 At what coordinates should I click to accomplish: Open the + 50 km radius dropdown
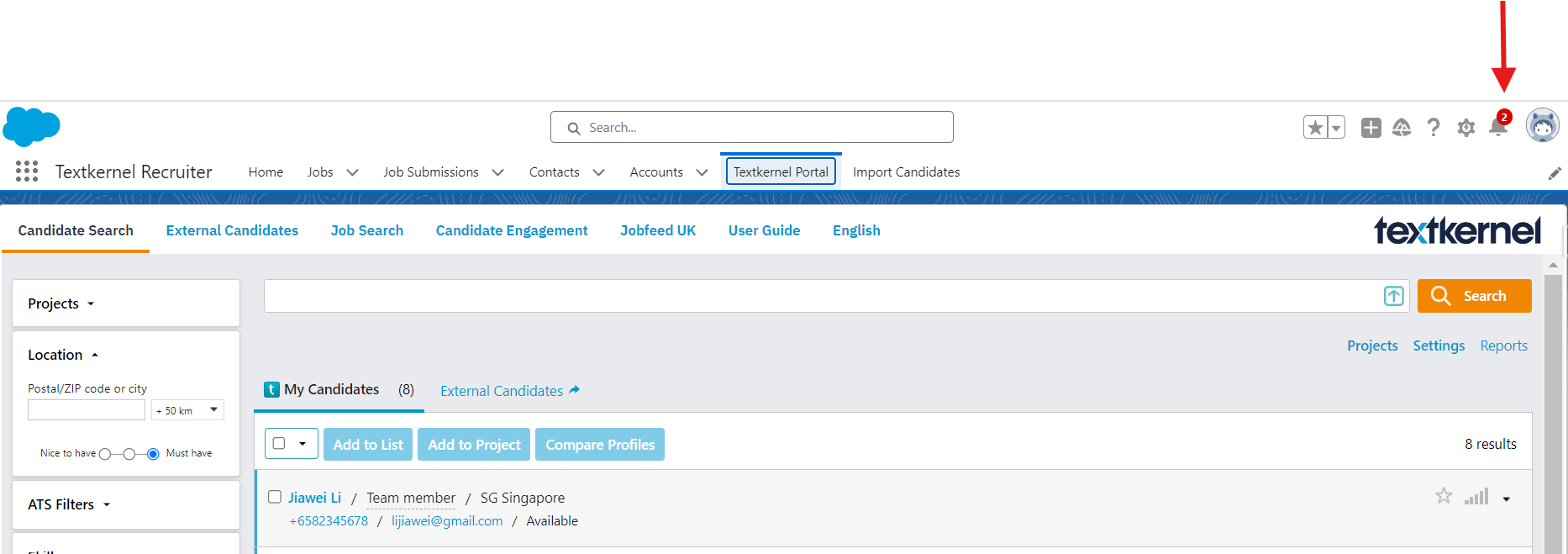tap(187, 410)
